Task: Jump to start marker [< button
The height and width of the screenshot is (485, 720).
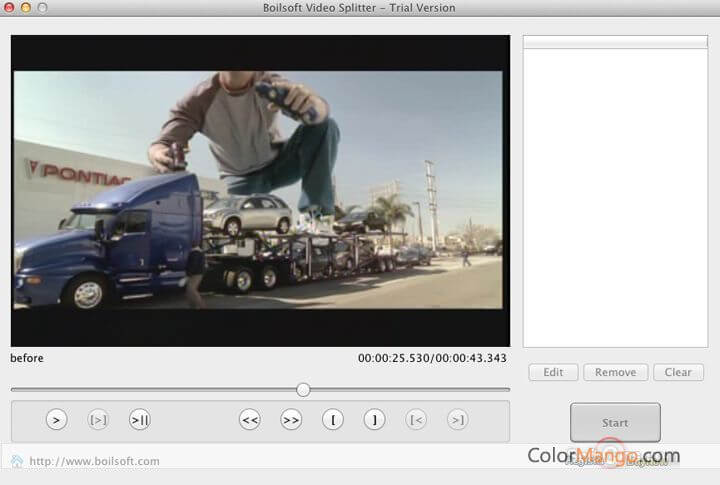Action: tap(416, 420)
